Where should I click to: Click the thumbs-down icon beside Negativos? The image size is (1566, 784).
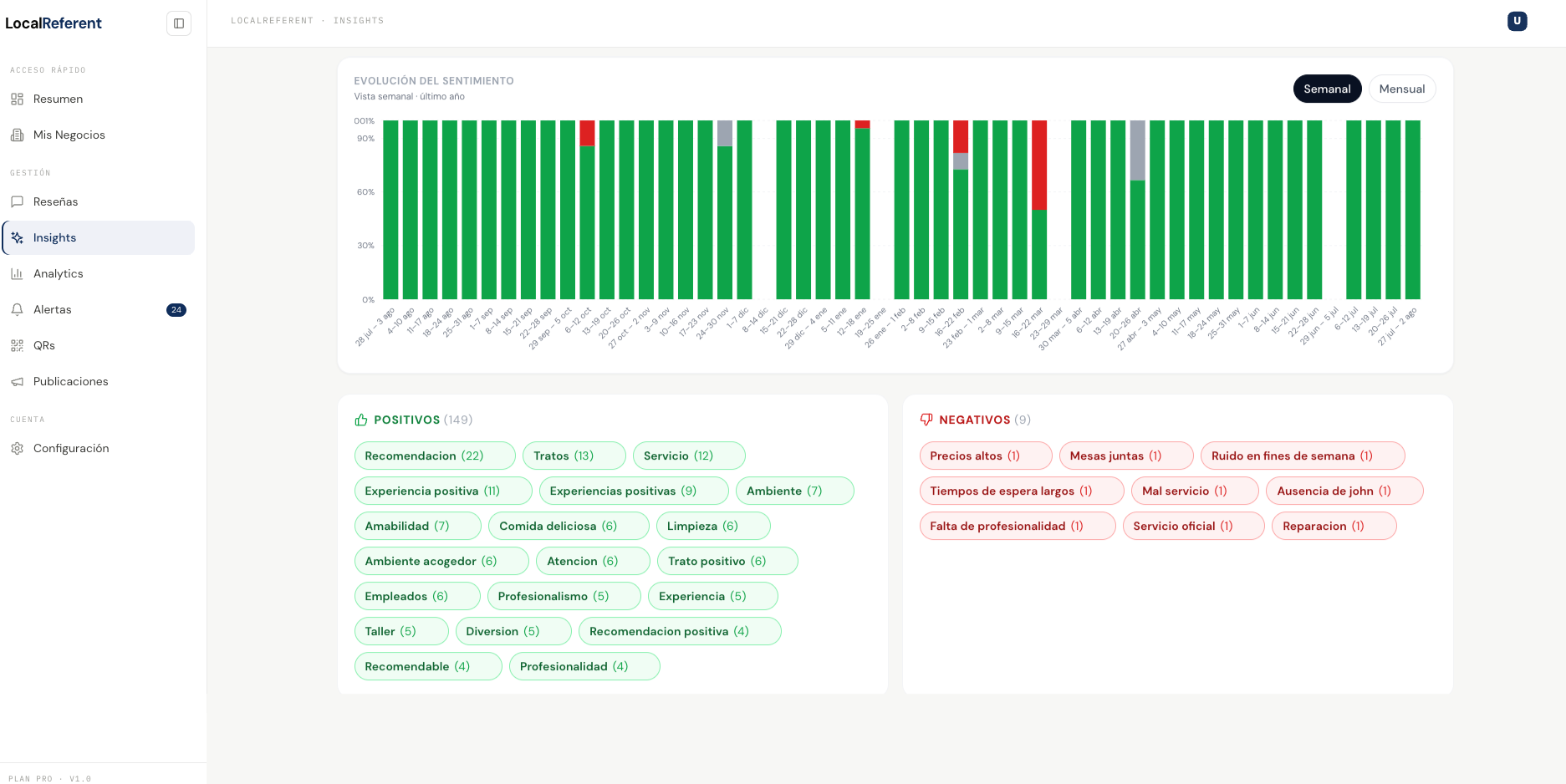click(926, 420)
